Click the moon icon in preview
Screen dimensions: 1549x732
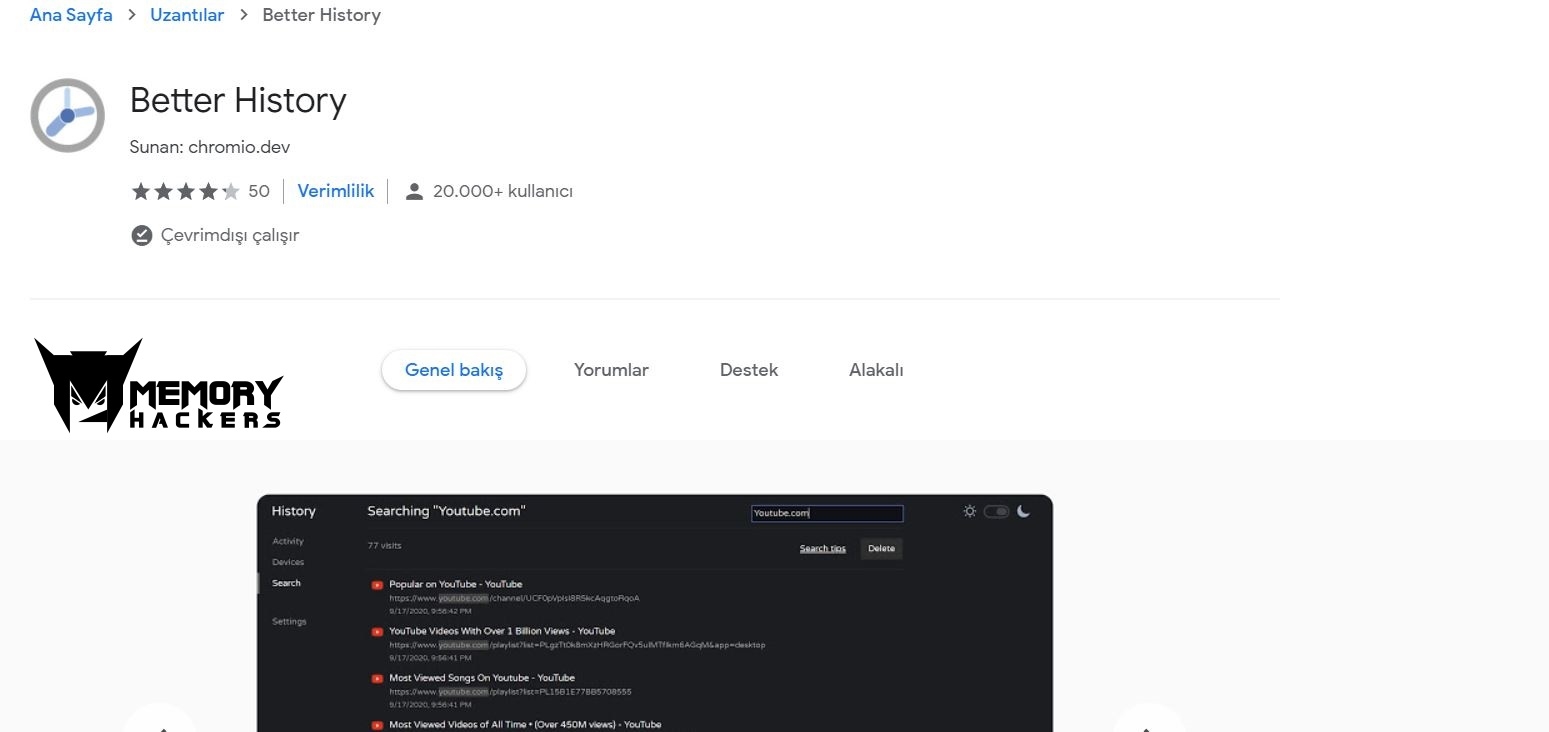[1023, 511]
